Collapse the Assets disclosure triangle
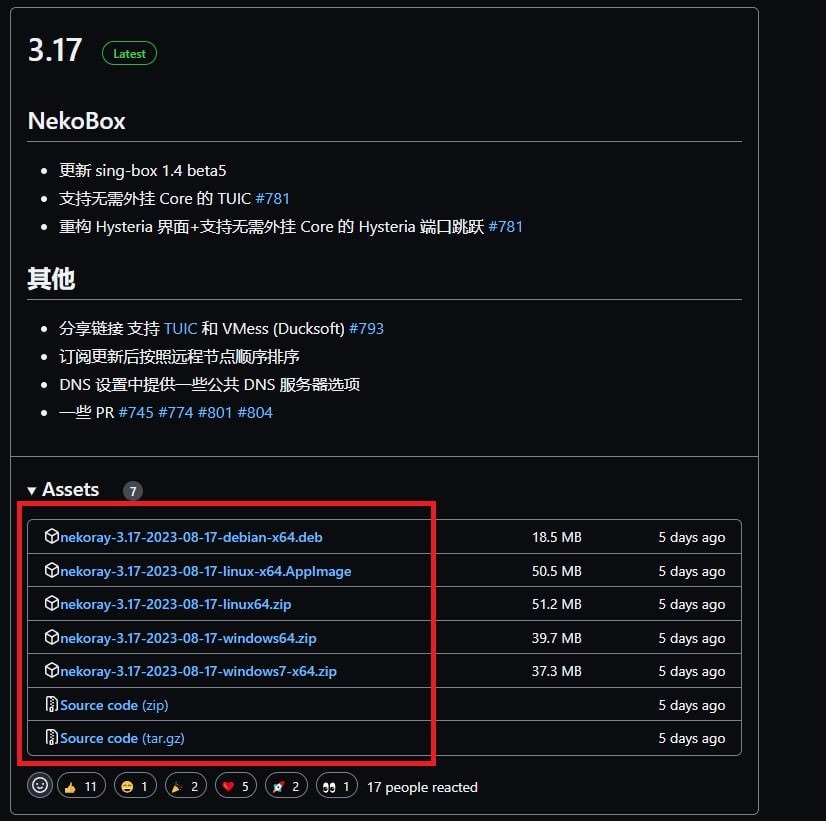The image size is (826, 821). 32,490
